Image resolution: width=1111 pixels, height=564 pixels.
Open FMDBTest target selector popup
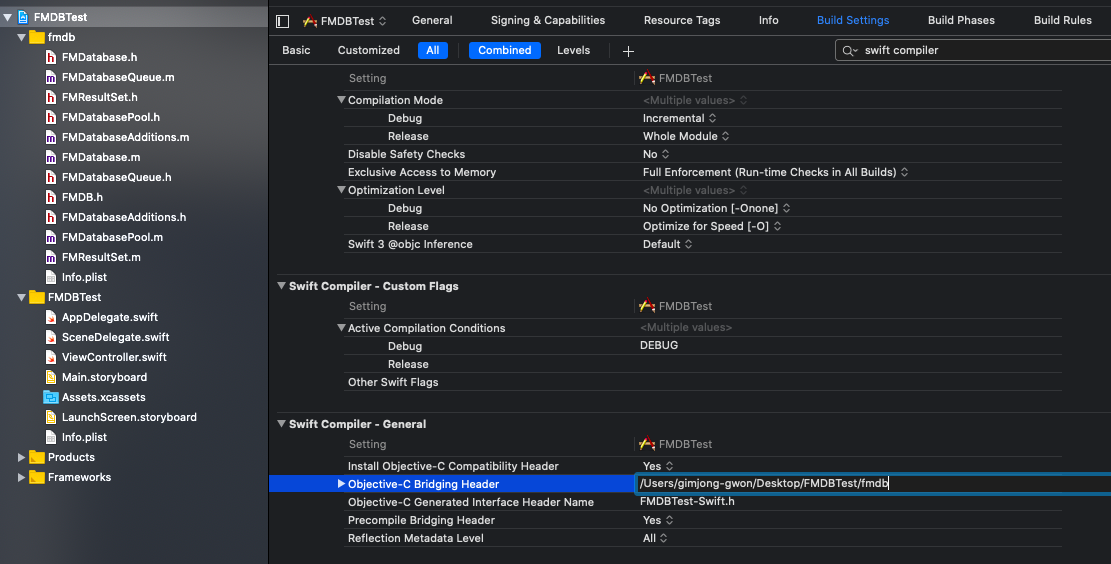[x=345, y=21]
